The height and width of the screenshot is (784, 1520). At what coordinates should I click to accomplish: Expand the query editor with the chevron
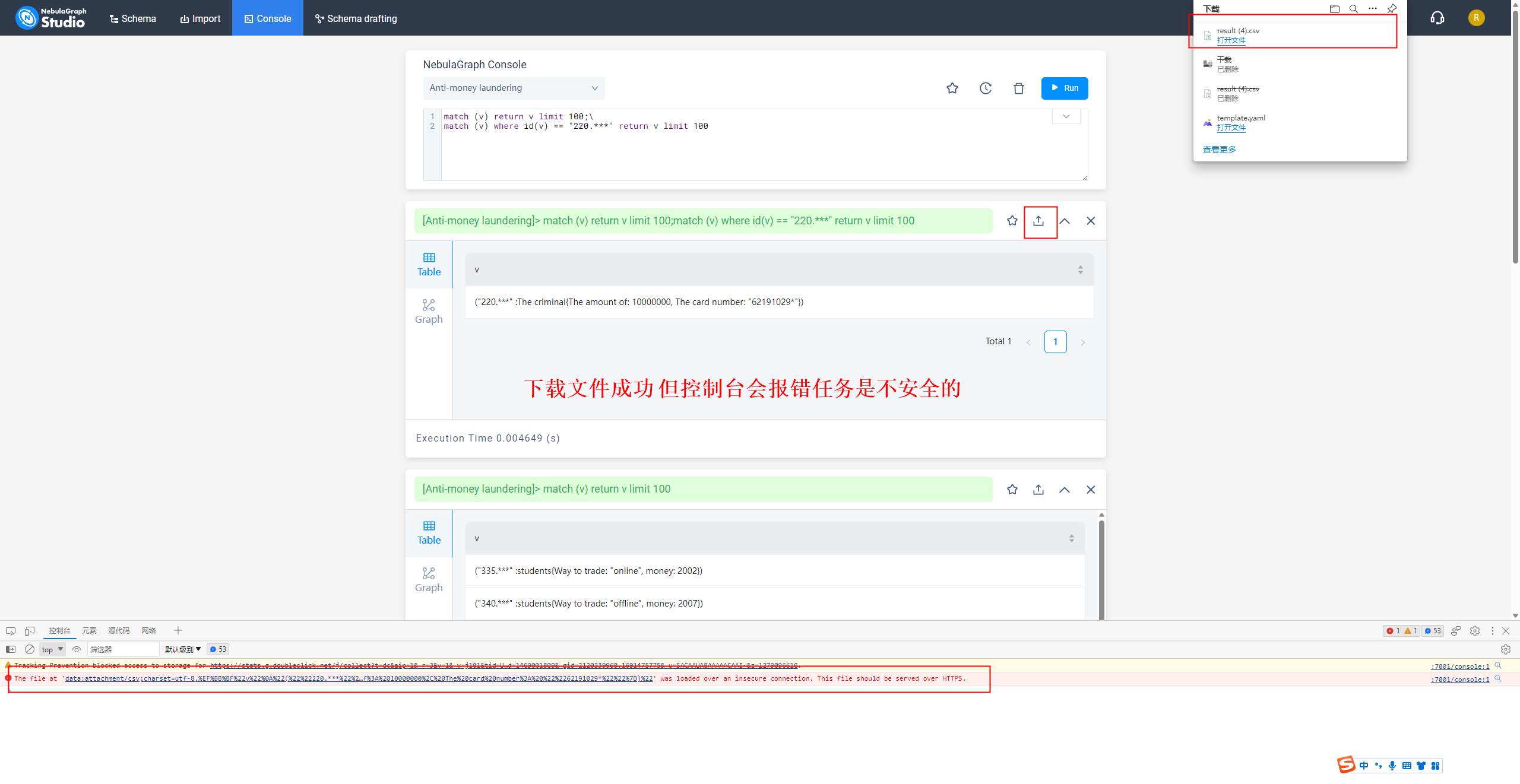1066,116
